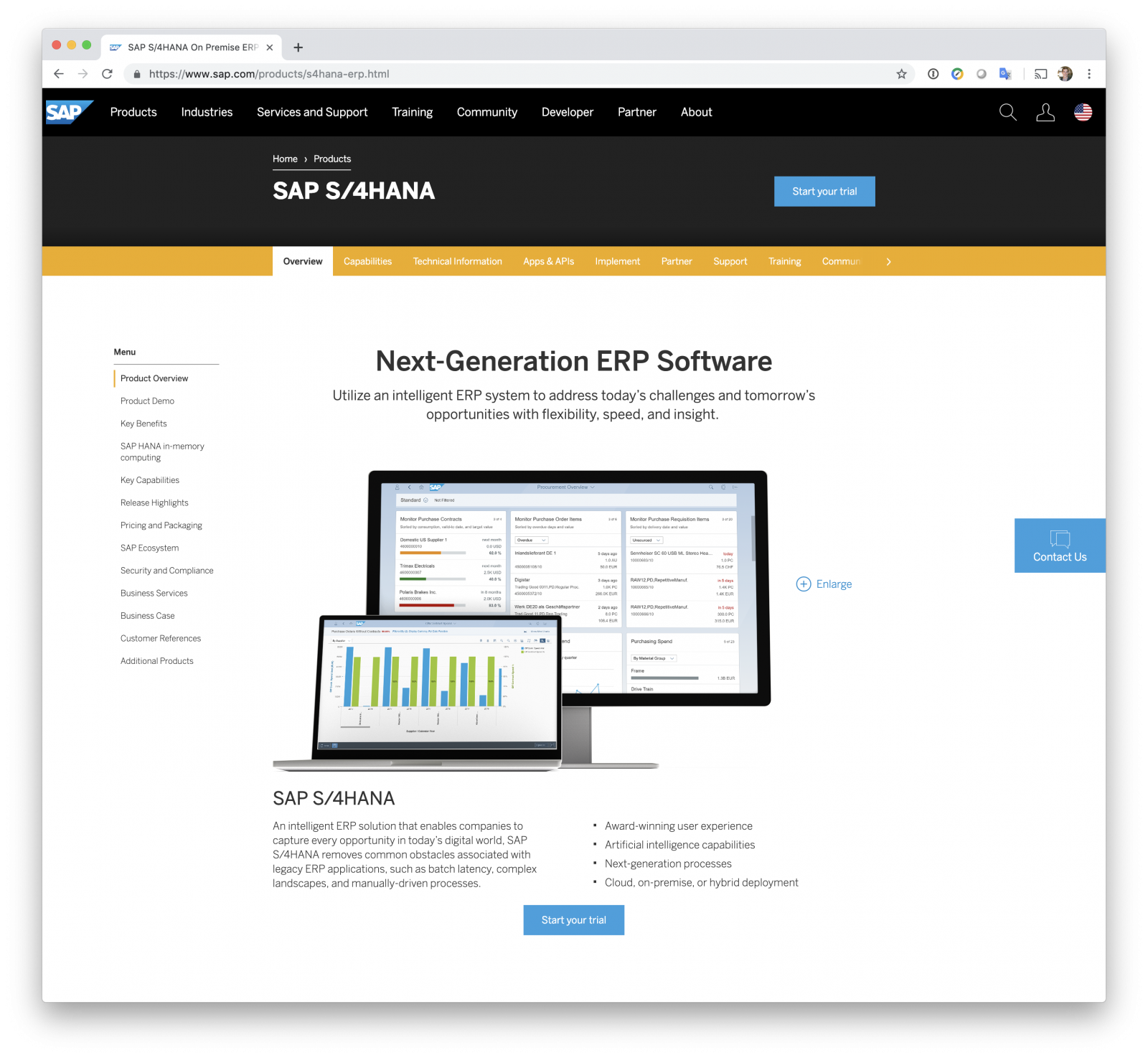Open the About navigation menu
1148x1058 pixels.
tap(697, 112)
